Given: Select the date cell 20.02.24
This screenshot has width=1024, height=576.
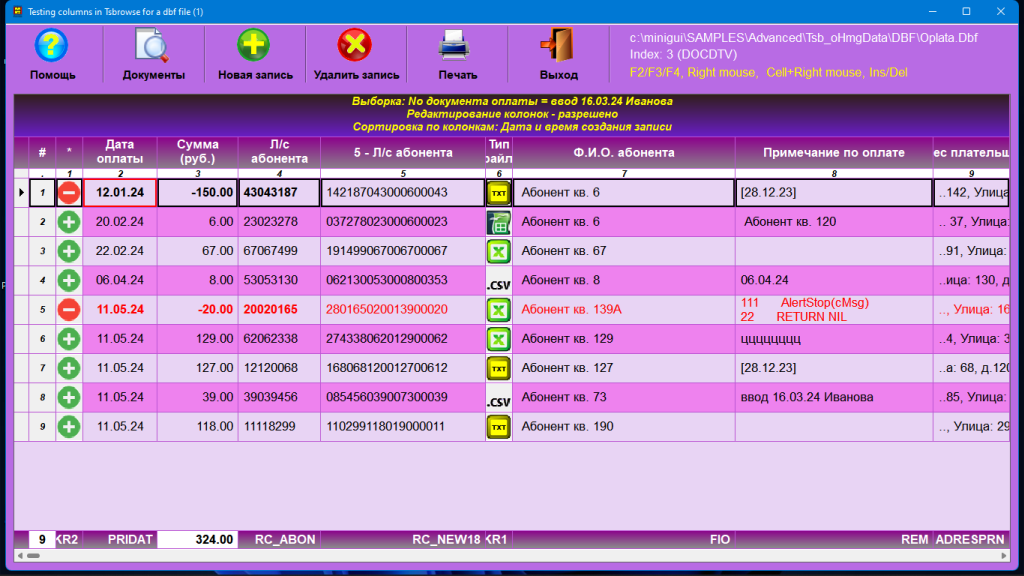Looking at the screenshot, I should tap(120, 222).
